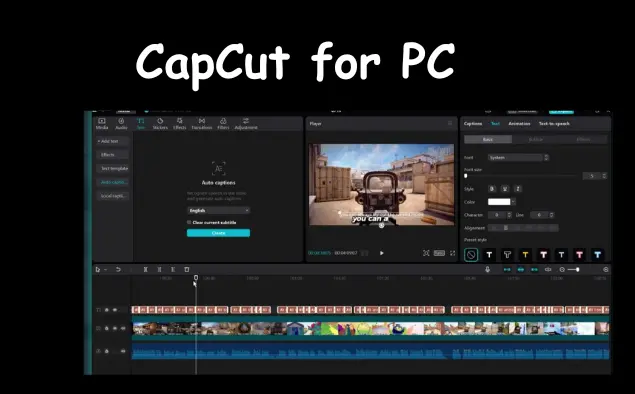Screen dimensions: 635x394
Task: Switch to the Text tab in inspector
Action: [x=495, y=124]
